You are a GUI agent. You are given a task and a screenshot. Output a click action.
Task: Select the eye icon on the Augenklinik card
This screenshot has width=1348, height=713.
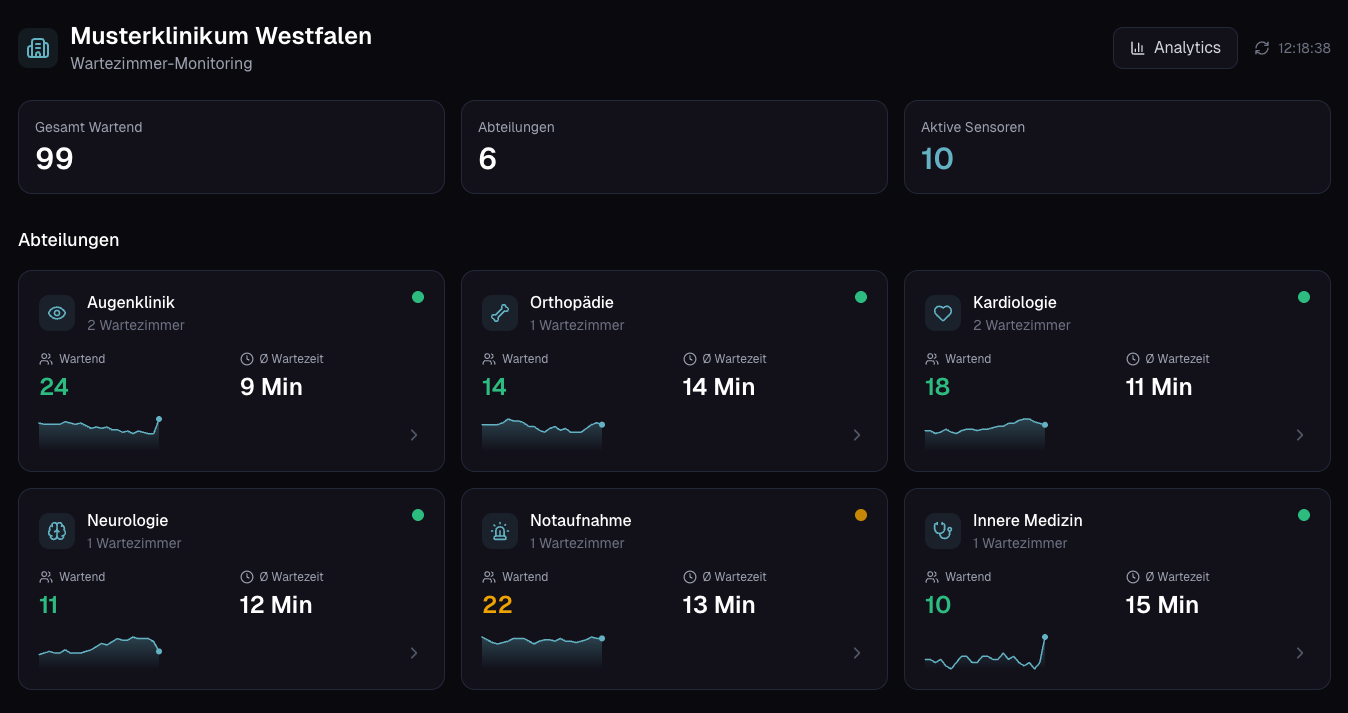[x=57, y=312]
